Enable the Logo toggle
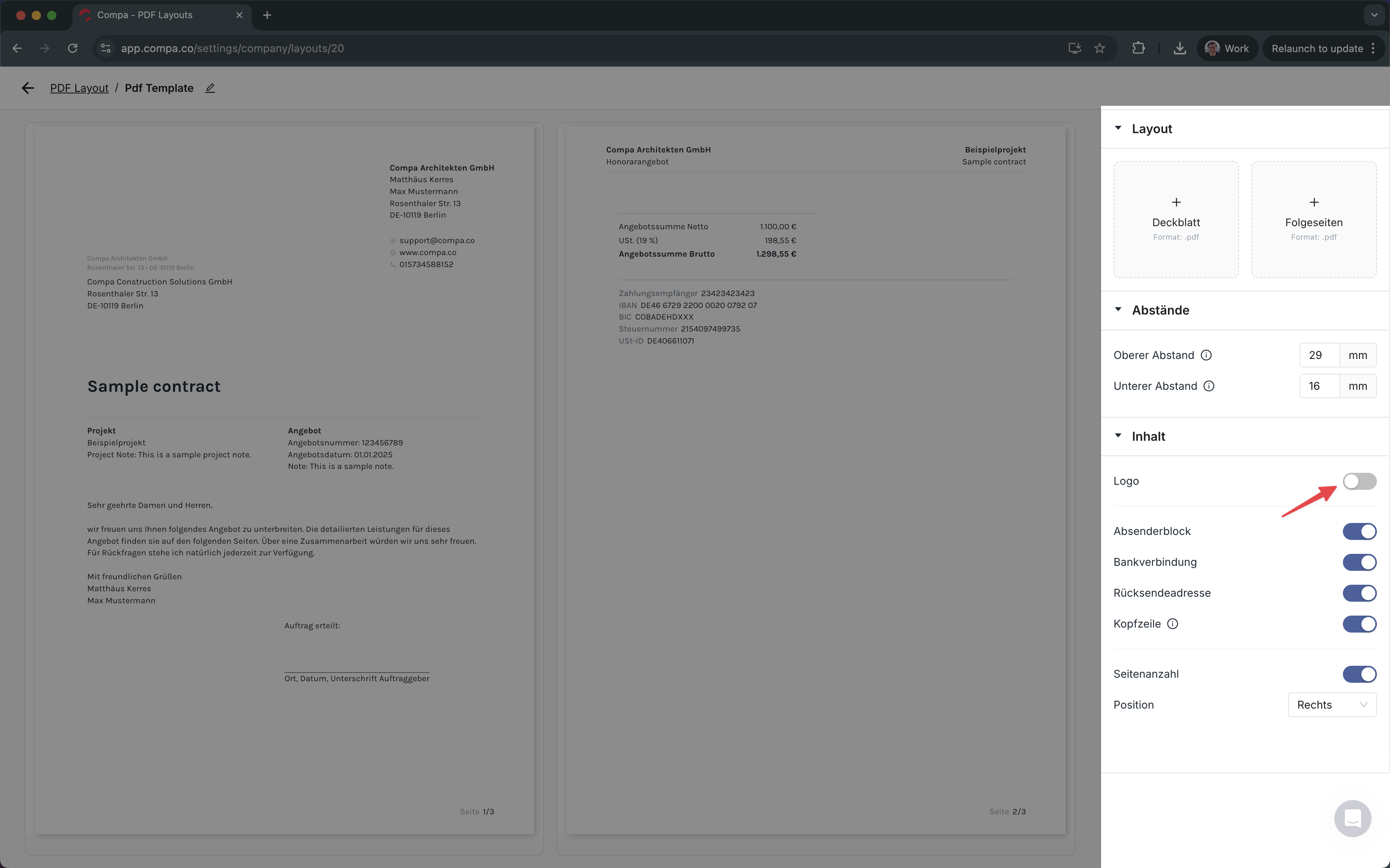1390x868 pixels. tap(1359, 481)
